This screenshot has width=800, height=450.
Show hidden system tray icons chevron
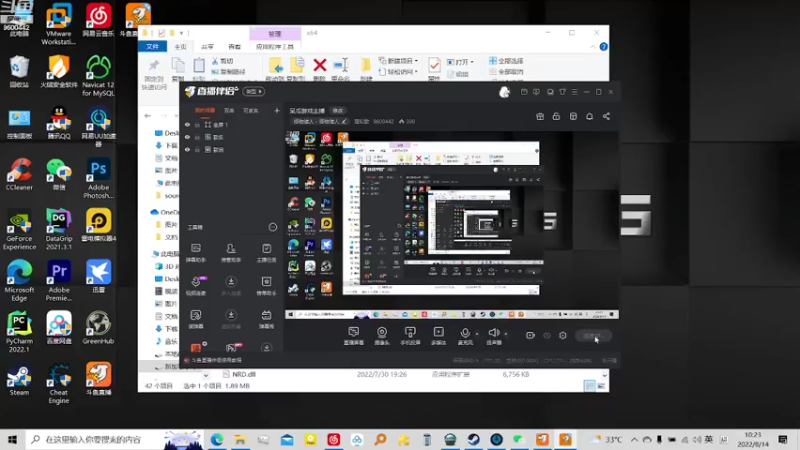[x=634, y=439]
